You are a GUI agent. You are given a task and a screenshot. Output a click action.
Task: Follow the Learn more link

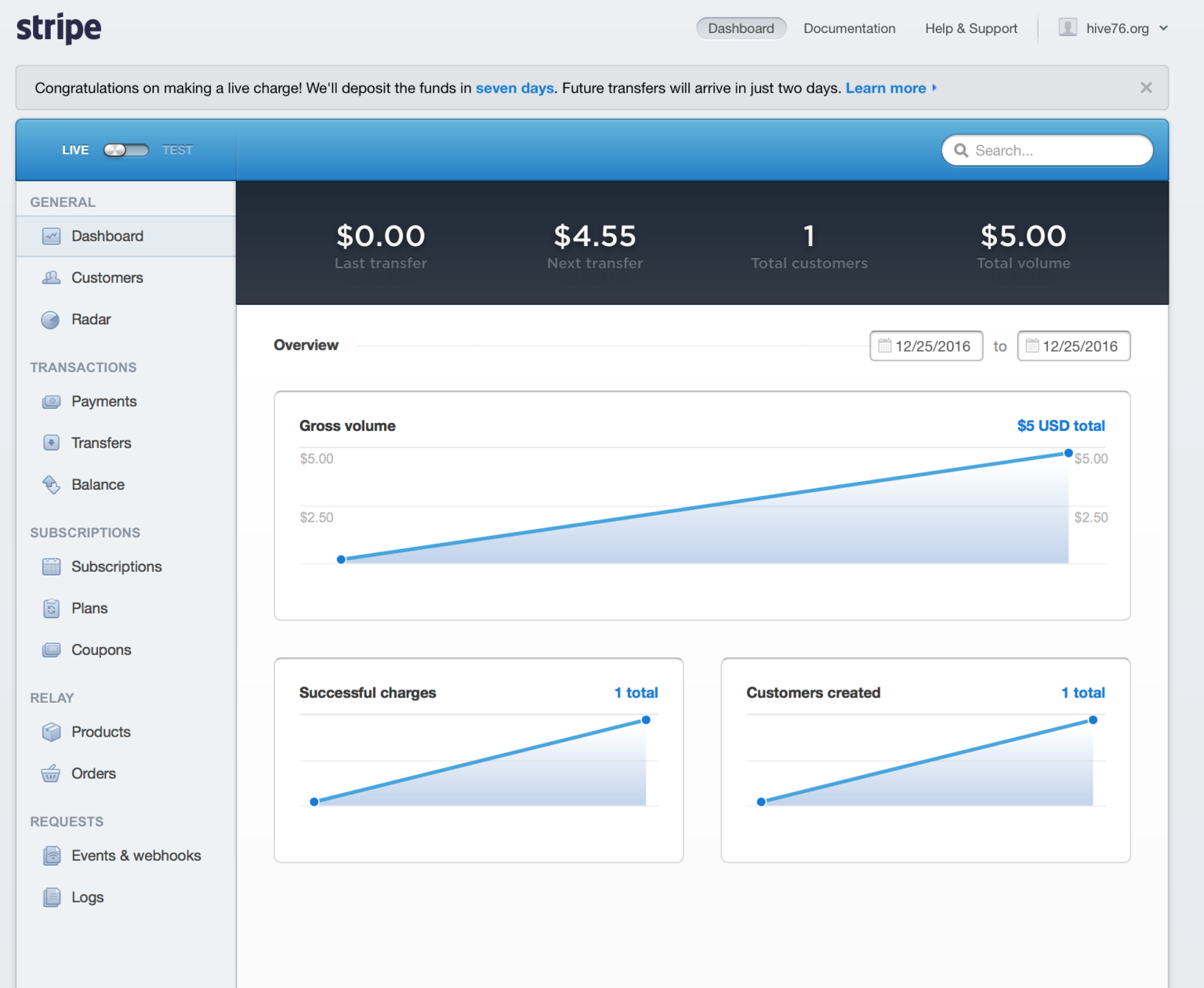[886, 89]
